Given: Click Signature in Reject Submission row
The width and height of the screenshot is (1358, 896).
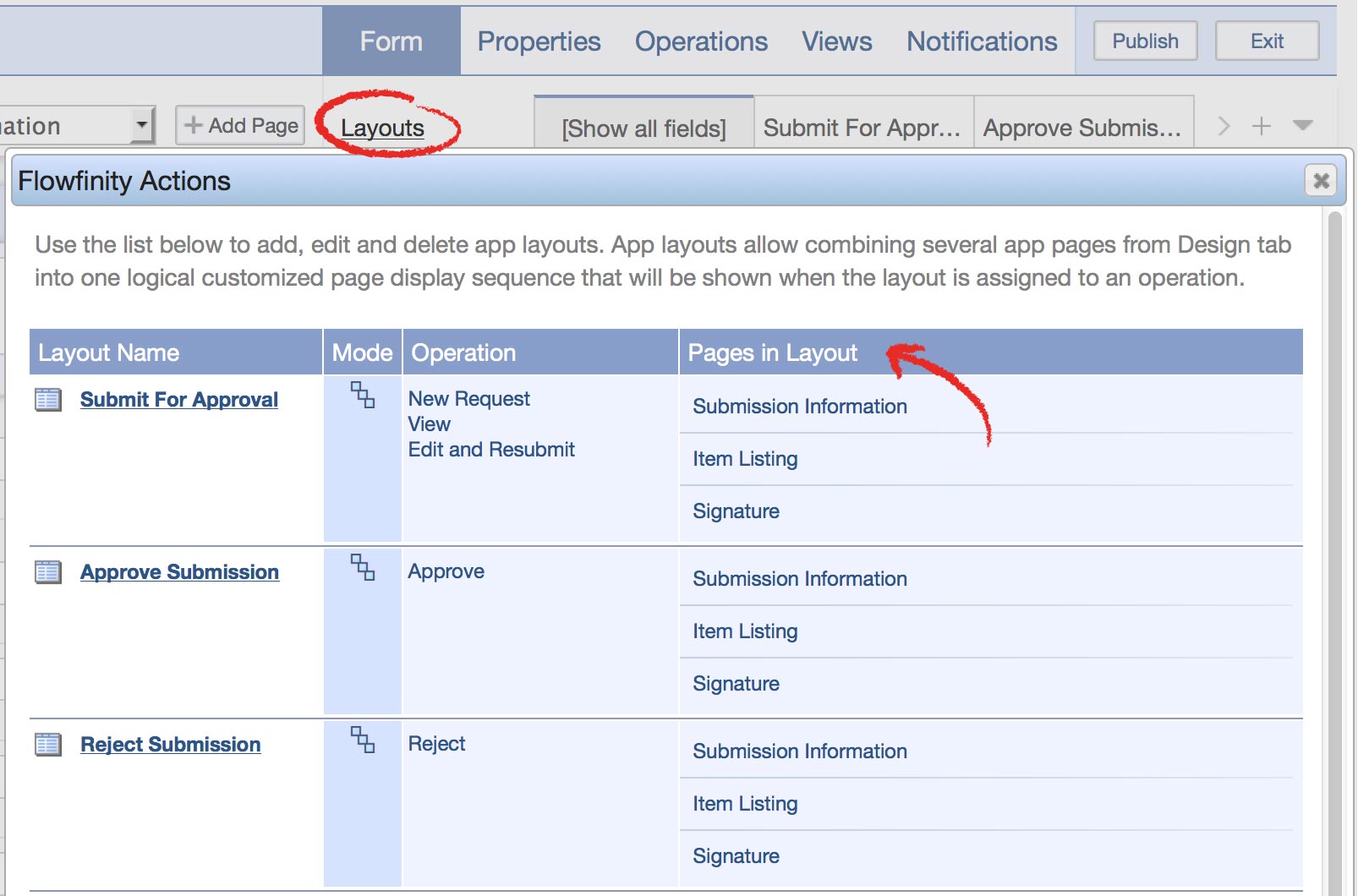Looking at the screenshot, I should point(736,856).
